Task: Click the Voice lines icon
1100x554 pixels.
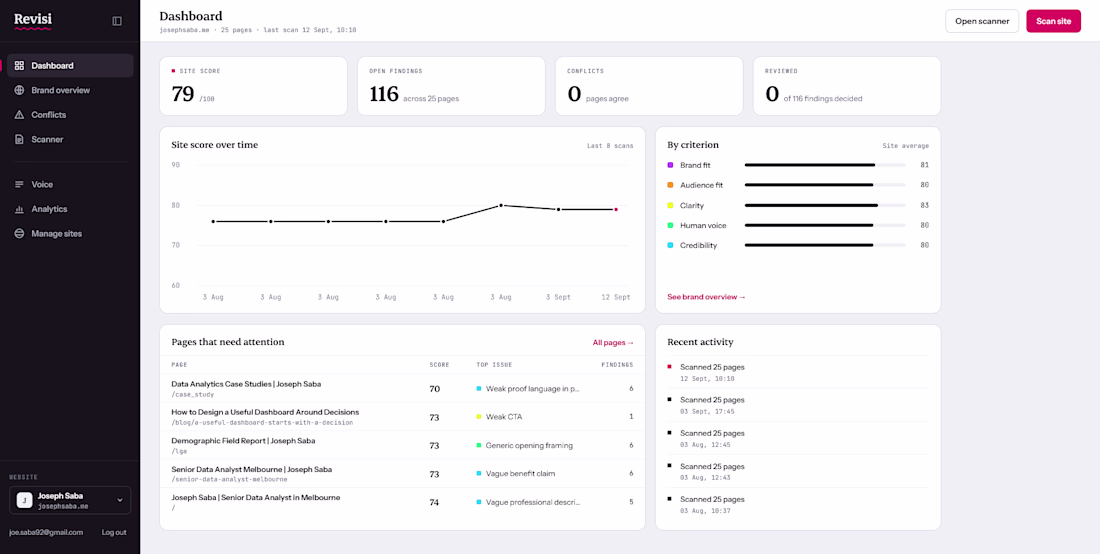Action: coord(19,184)
